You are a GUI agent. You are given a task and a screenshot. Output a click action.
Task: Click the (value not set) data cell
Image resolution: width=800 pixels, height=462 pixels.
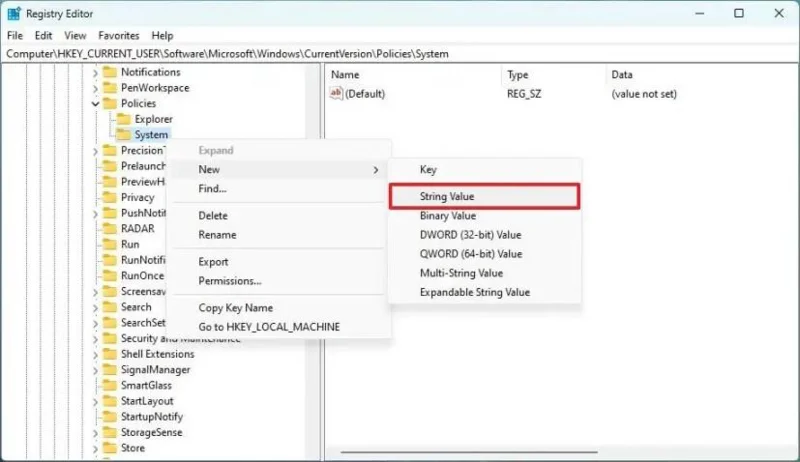click(644, 94)
